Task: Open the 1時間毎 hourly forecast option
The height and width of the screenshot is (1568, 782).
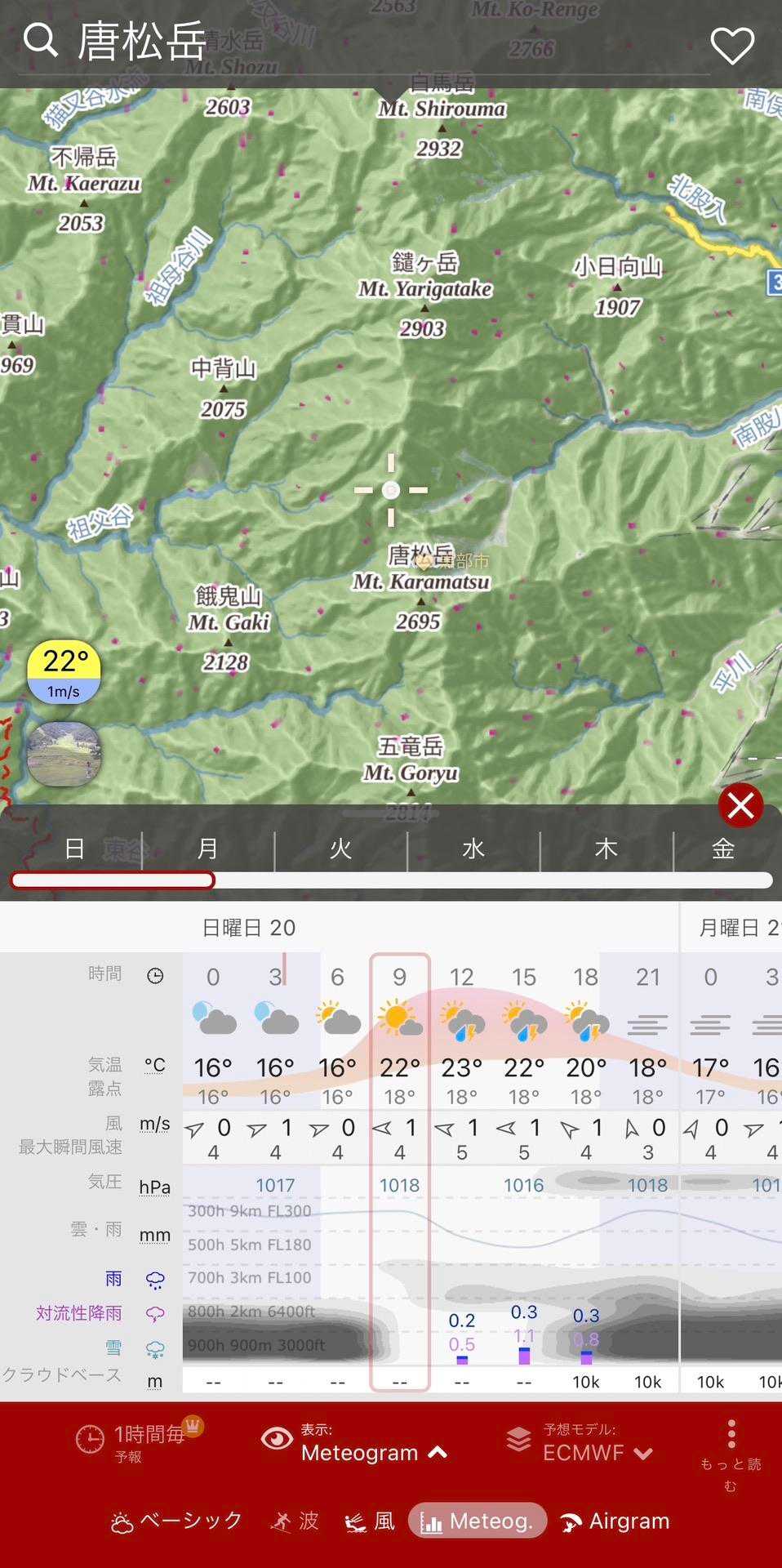Action: pyautogui.click(x=137, y=1442)
